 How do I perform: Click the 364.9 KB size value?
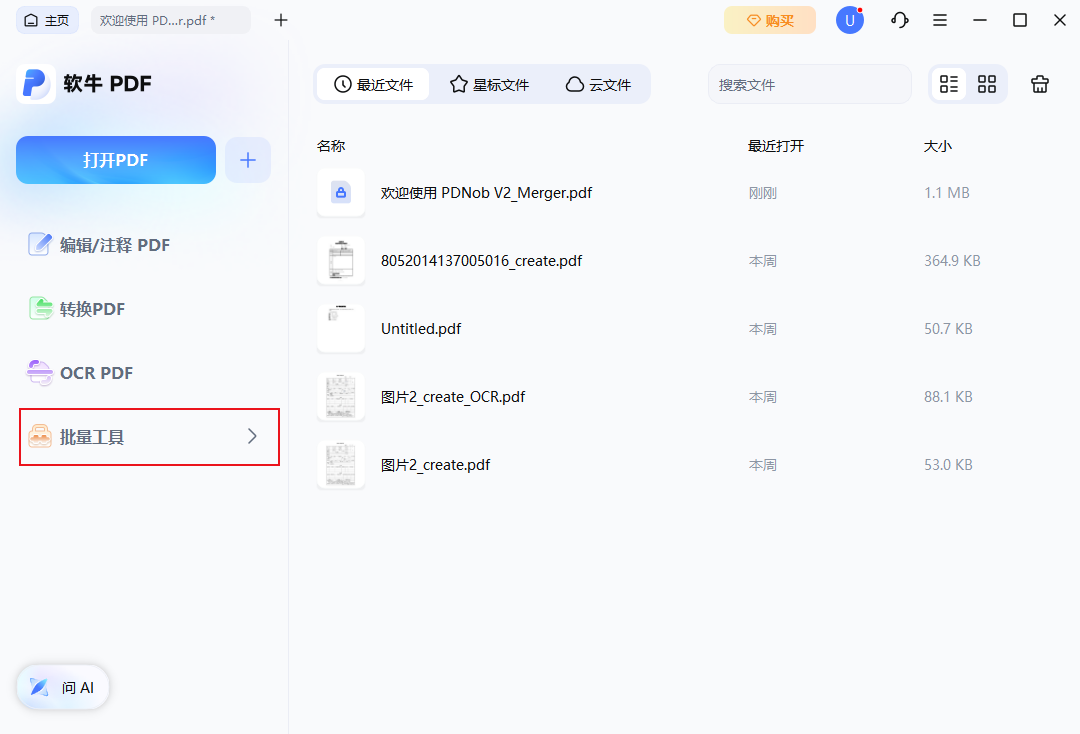tap(952, 261)
